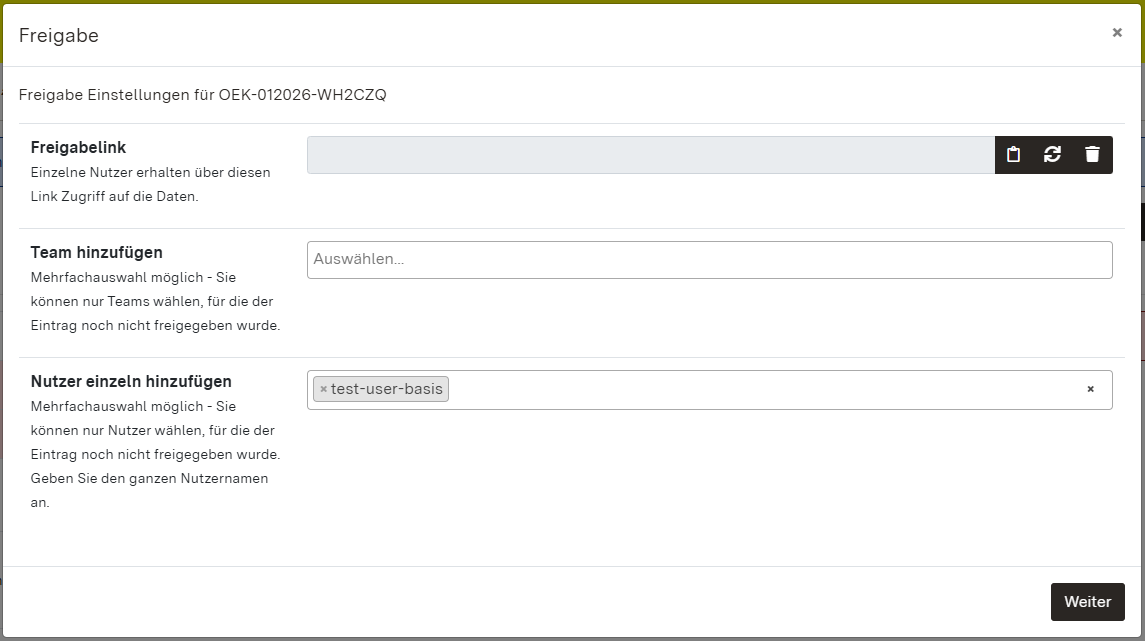Viewport: 1145px width, 641px height.
Task: Open the Team hinzufügen Auswählen dropdown
Action: click(x=709, y=260)
